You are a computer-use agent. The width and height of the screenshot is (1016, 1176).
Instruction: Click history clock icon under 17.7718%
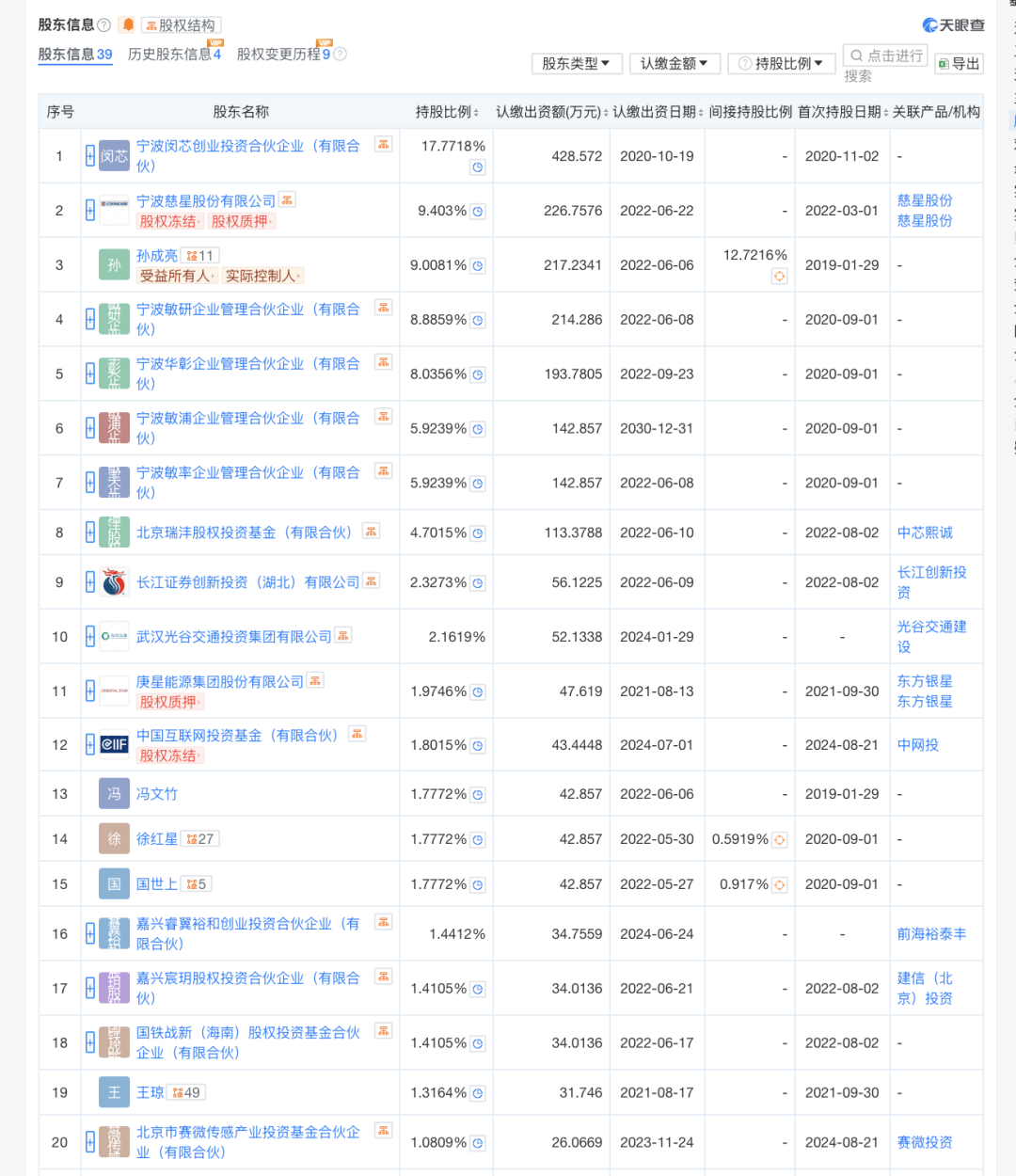[478, 167]
